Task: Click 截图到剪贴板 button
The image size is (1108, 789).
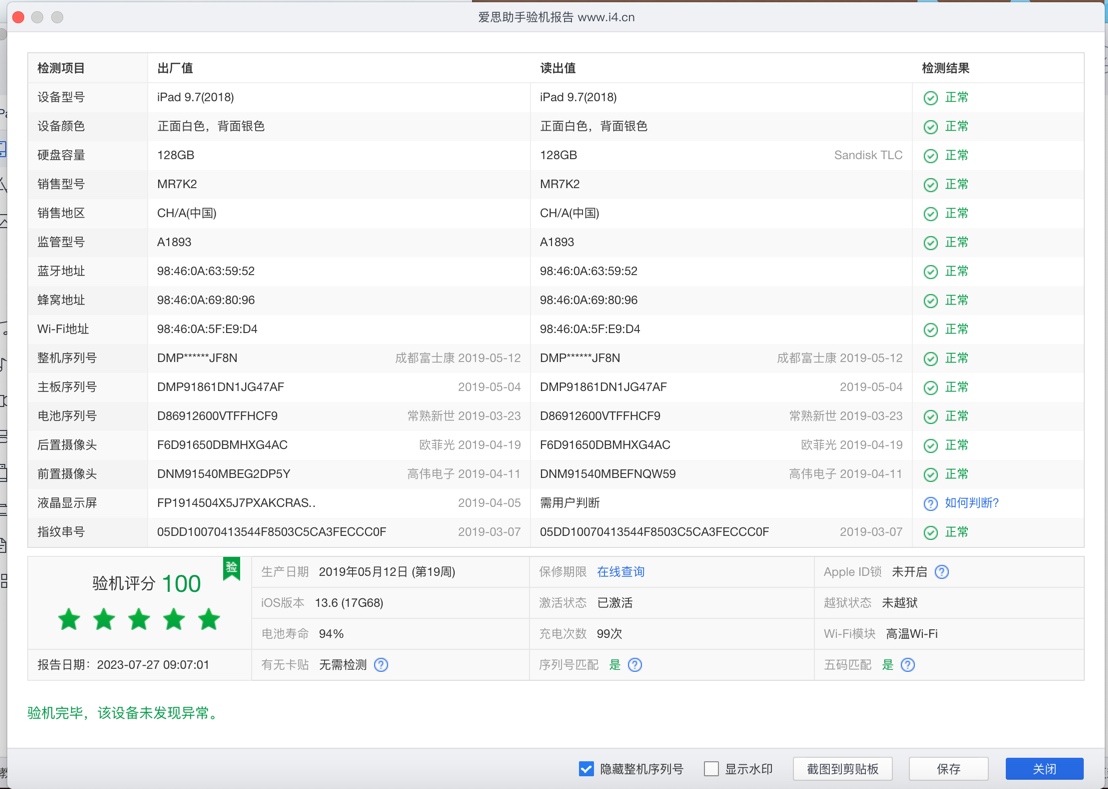Action: pos(842,769)
